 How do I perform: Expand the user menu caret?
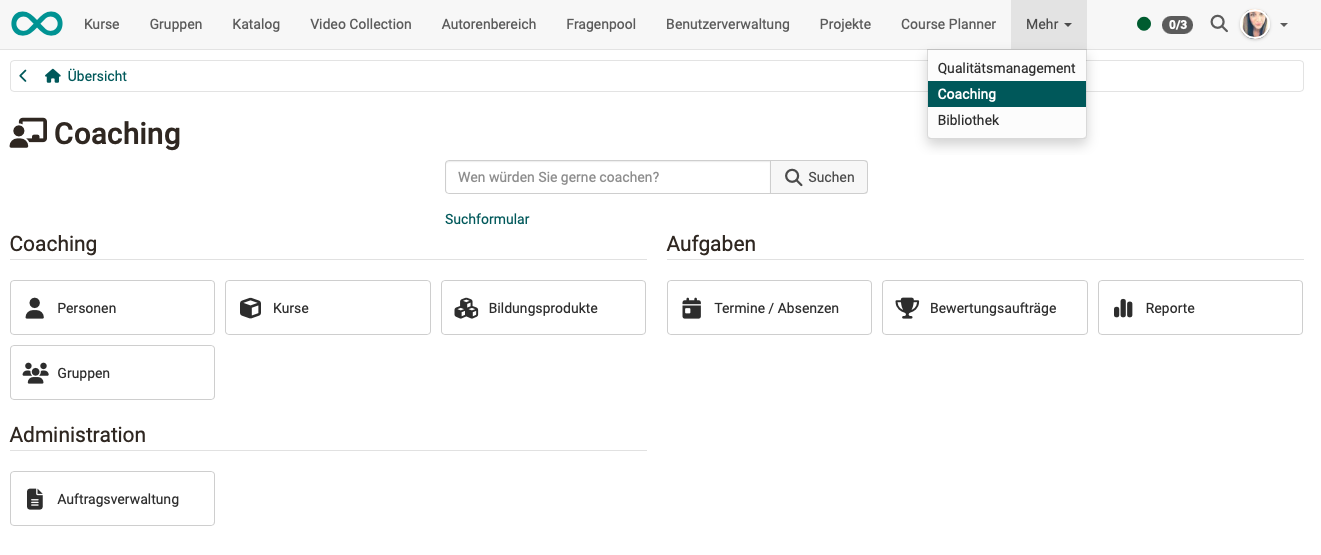[x=1284, y=25]
